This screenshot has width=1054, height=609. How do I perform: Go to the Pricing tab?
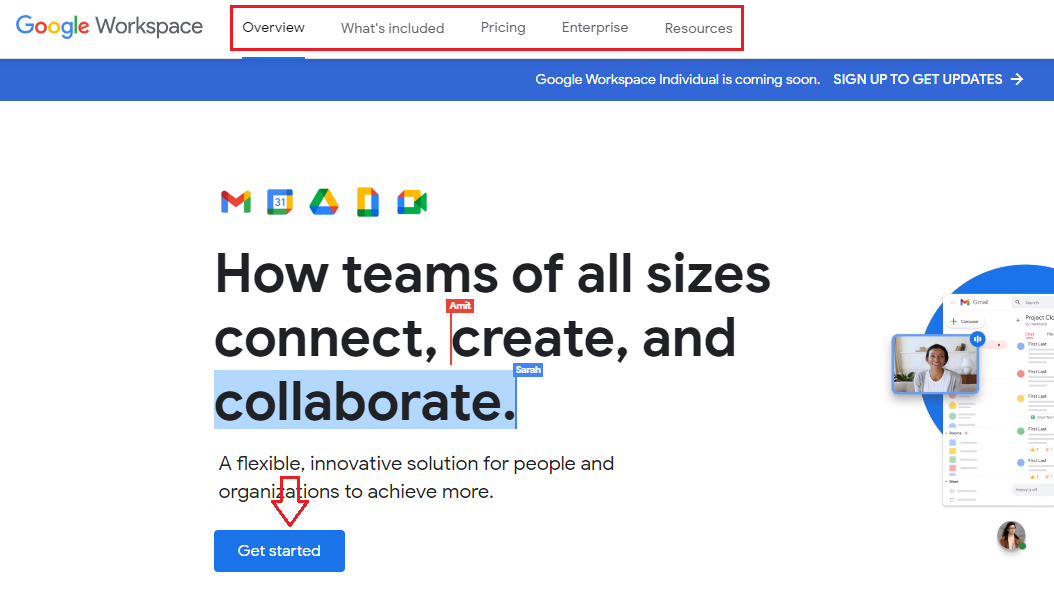coord(503,28)
